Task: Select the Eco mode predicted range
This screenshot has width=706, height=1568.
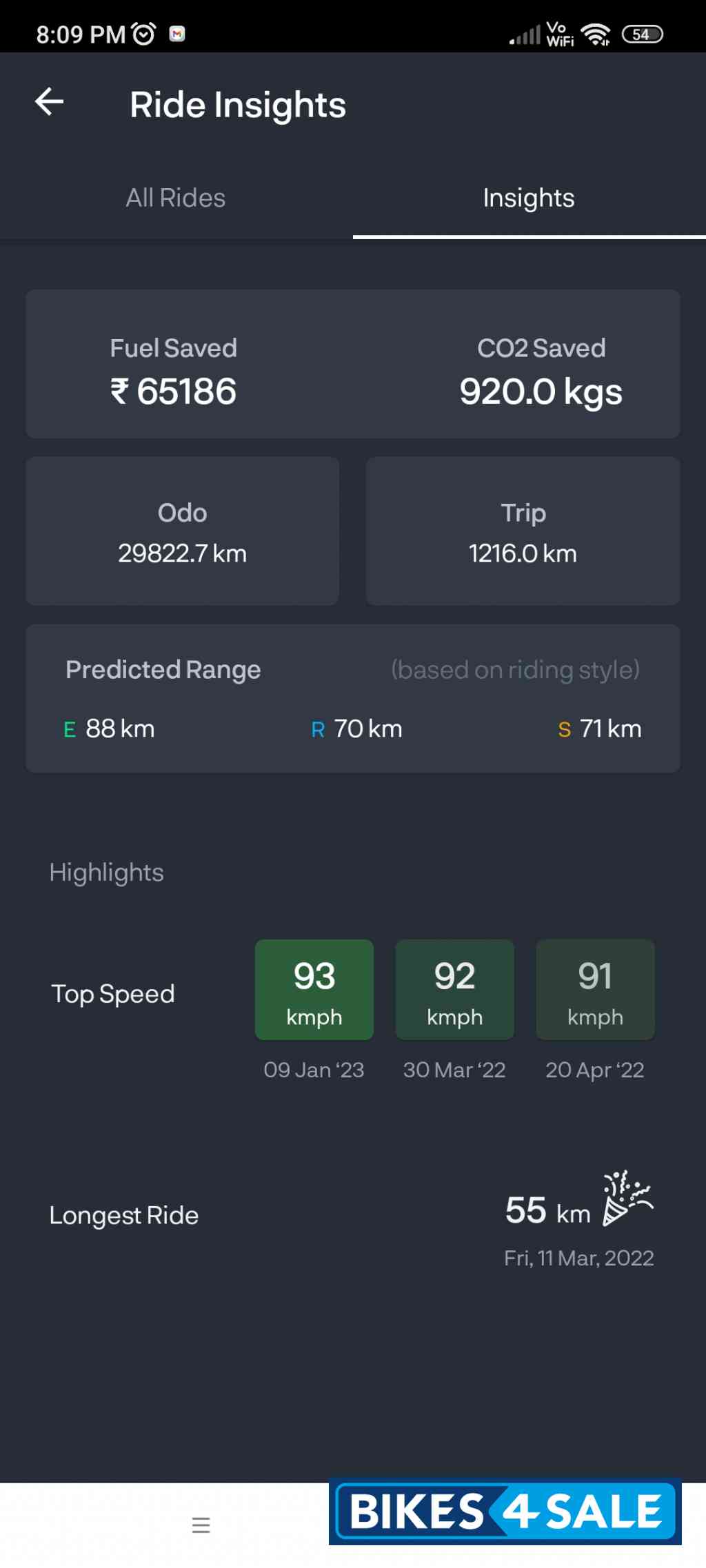Action: pos(110,729)
